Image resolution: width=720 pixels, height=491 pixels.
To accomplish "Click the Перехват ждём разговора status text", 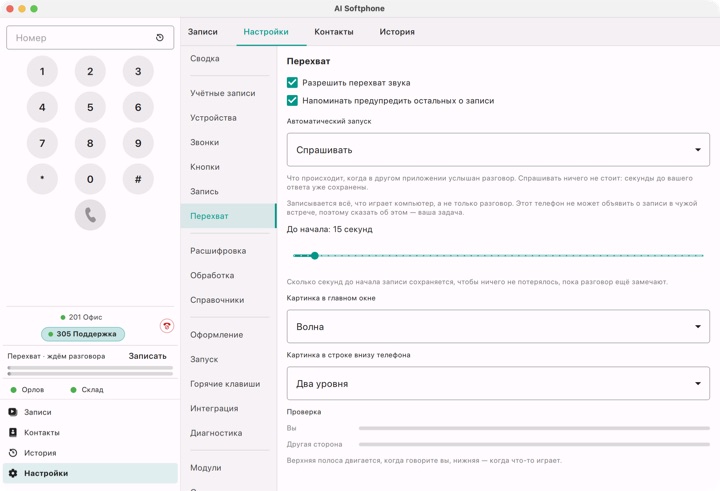I will pyautogui.click(x=56, y=356).
